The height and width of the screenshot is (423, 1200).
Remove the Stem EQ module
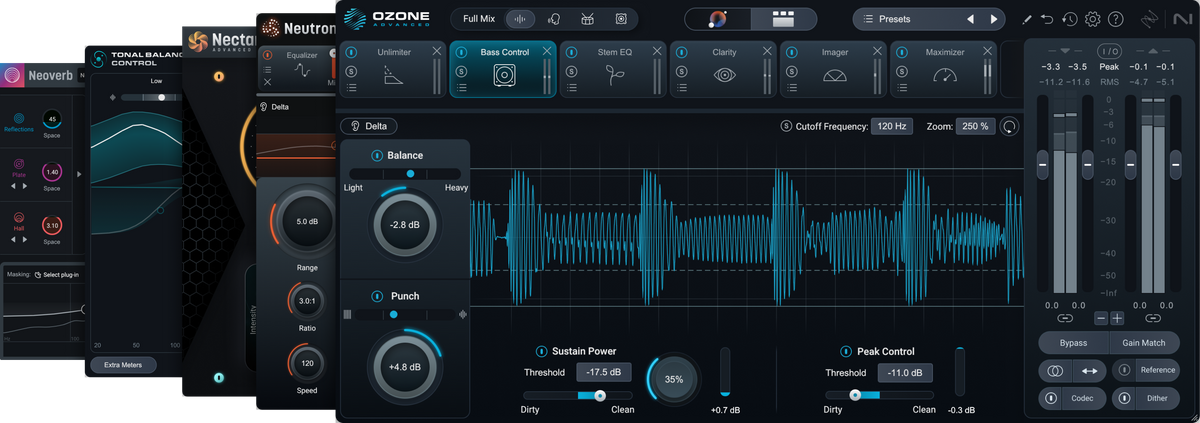[657, 51]
